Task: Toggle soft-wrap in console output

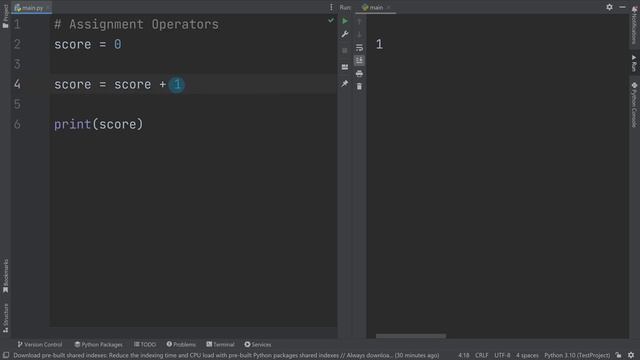Action: [x=359, y=48]
